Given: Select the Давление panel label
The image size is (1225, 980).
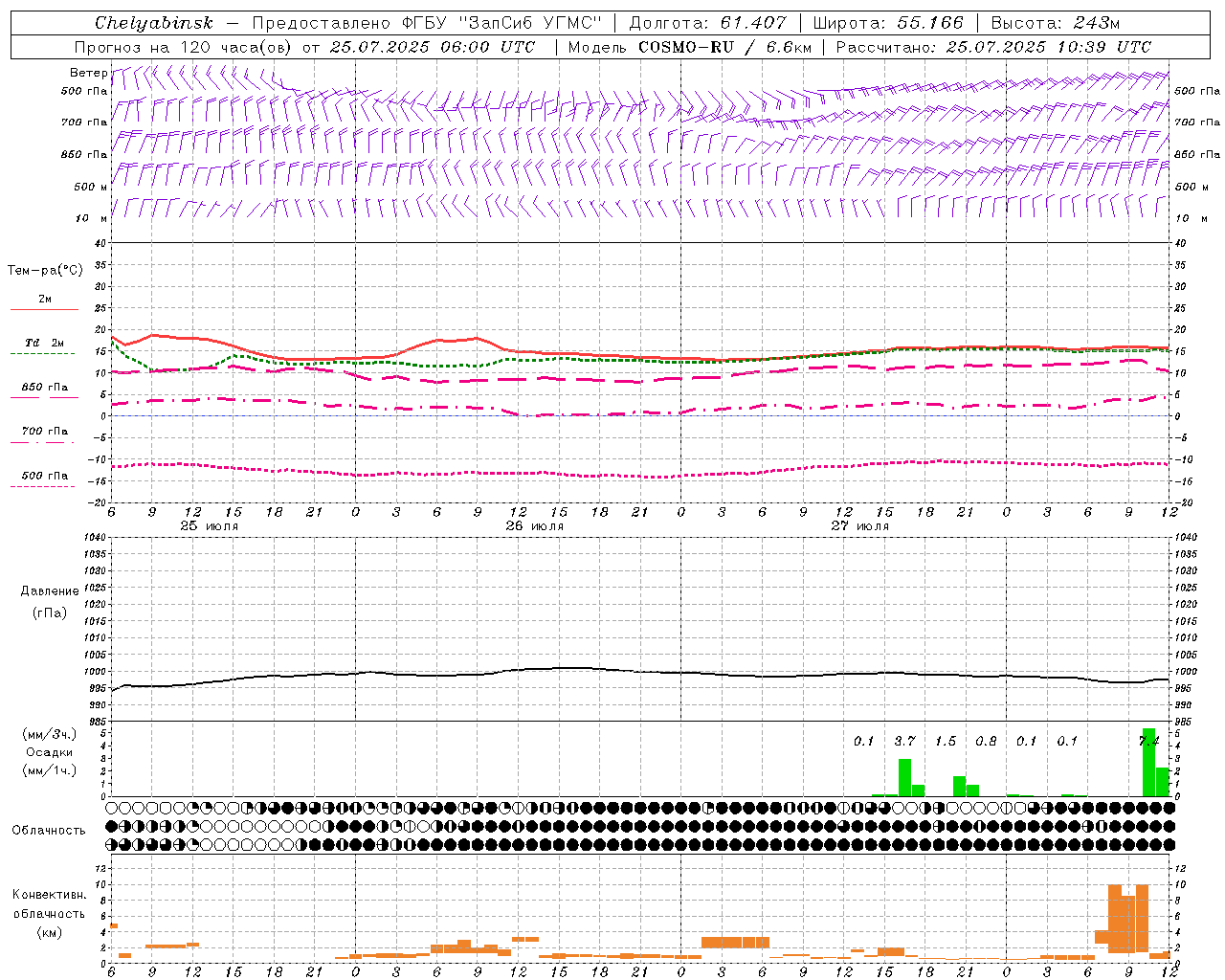Looking at the screenshot, I should [x=50, y=591].
